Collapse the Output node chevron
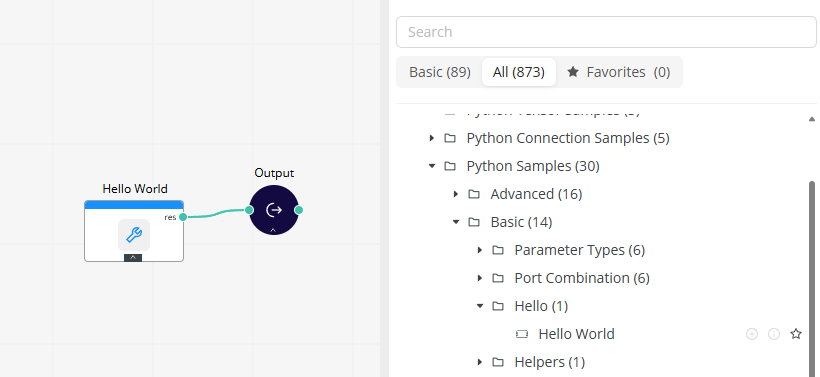Screen dimensions: 820x377 pyautogui.click(x=272, y=230)
